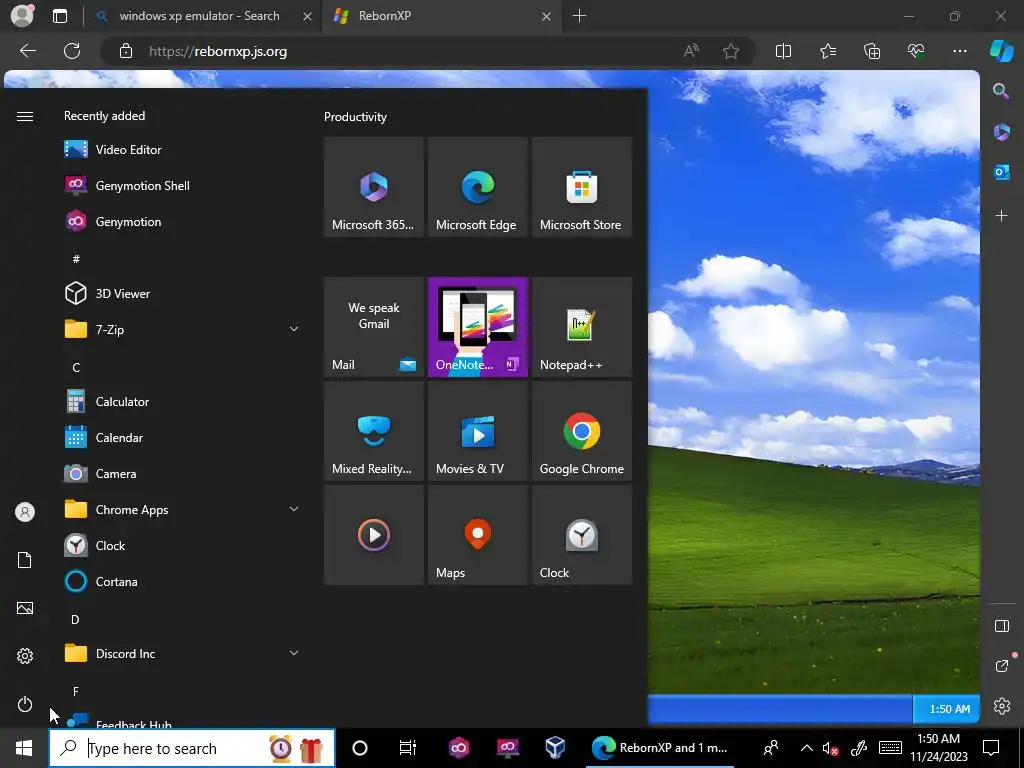Open the Movies & TV tile

tap(477, 431)
